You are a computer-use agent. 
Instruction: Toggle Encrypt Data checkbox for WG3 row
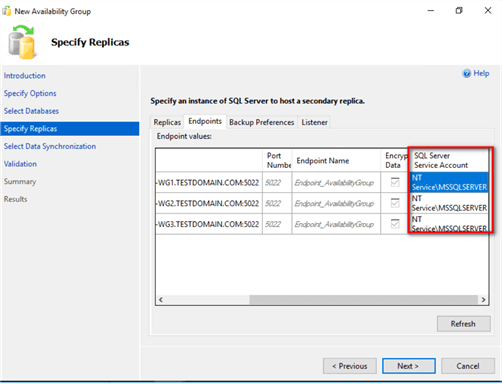395,223
